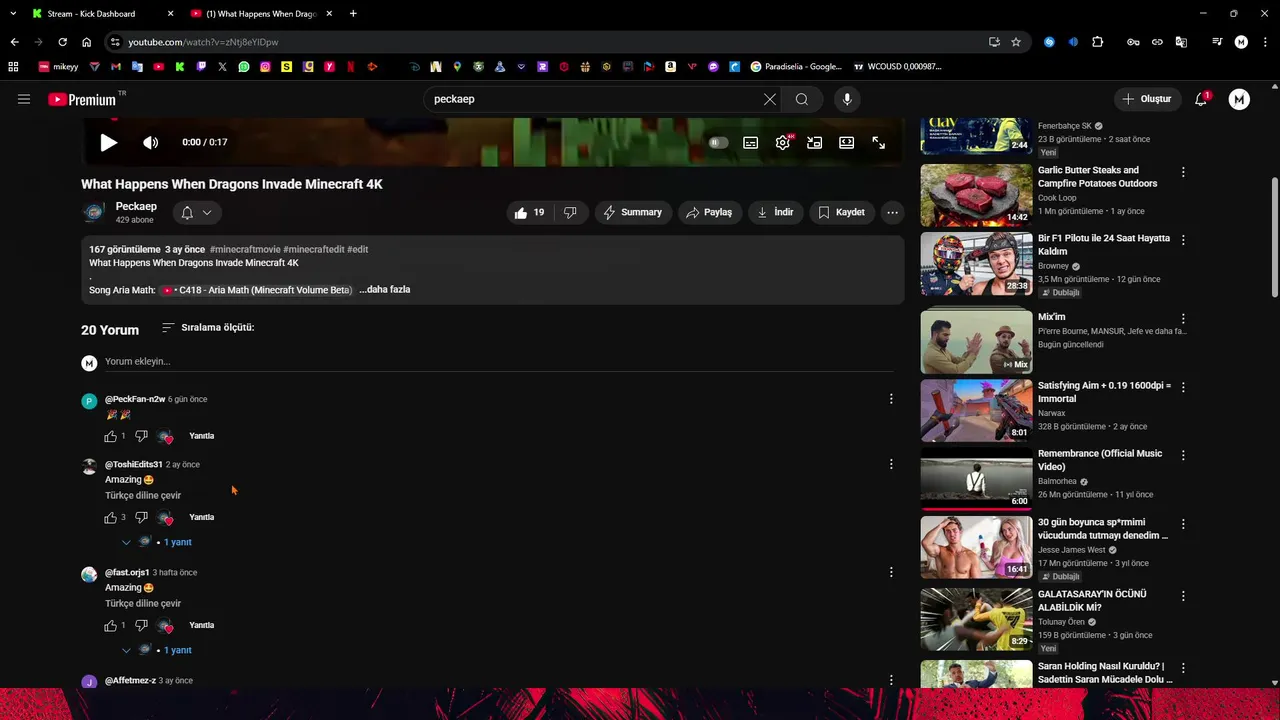Open notifications bell in header
Viewport: 1280px width, 720px height.
coord(1202,99)
